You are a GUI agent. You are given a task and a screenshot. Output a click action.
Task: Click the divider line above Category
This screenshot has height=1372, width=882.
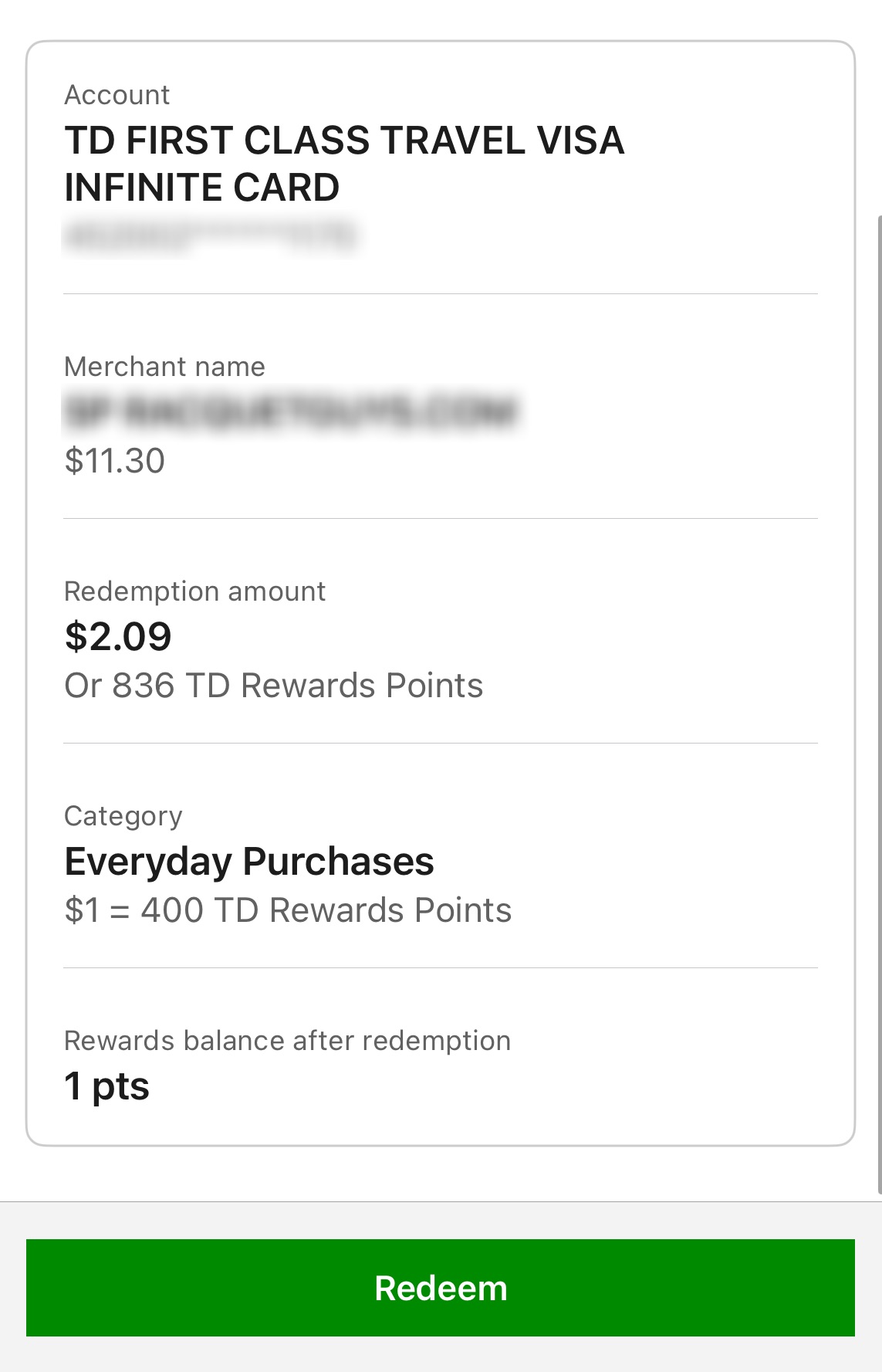click(x=441, y=743)
